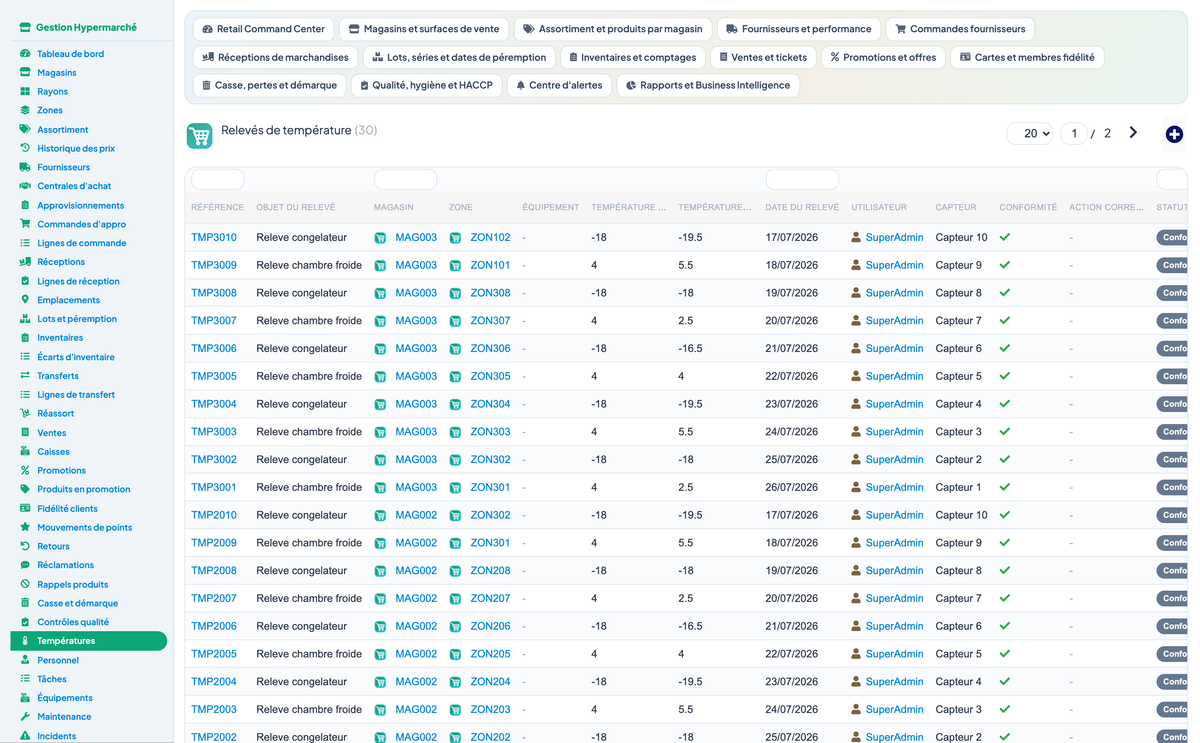1200x743 pixels.
Task: Select Ventes et tickets tab
Action: [763, 57]
